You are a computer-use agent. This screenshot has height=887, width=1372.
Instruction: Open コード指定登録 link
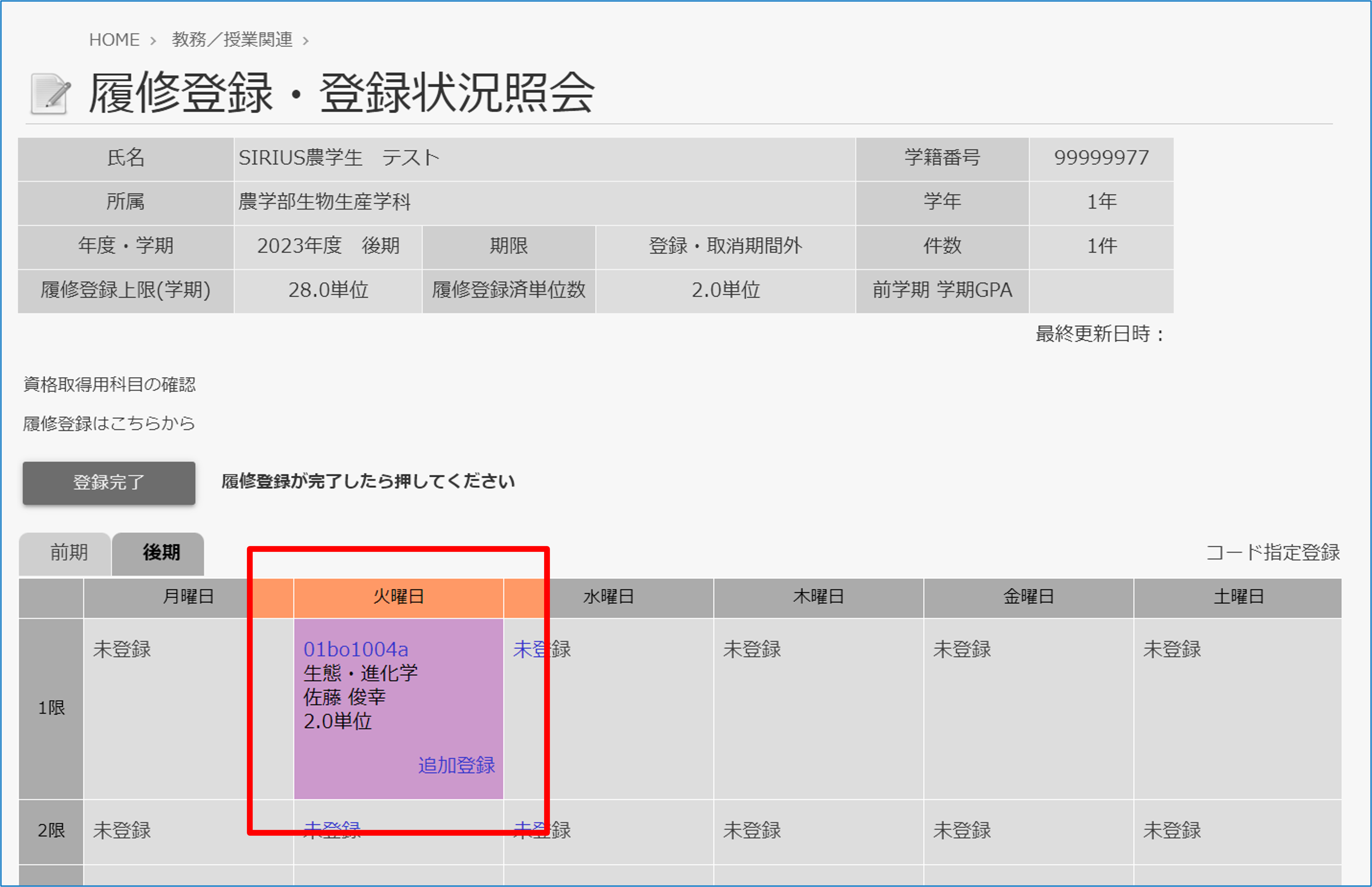coord(1273,552)
